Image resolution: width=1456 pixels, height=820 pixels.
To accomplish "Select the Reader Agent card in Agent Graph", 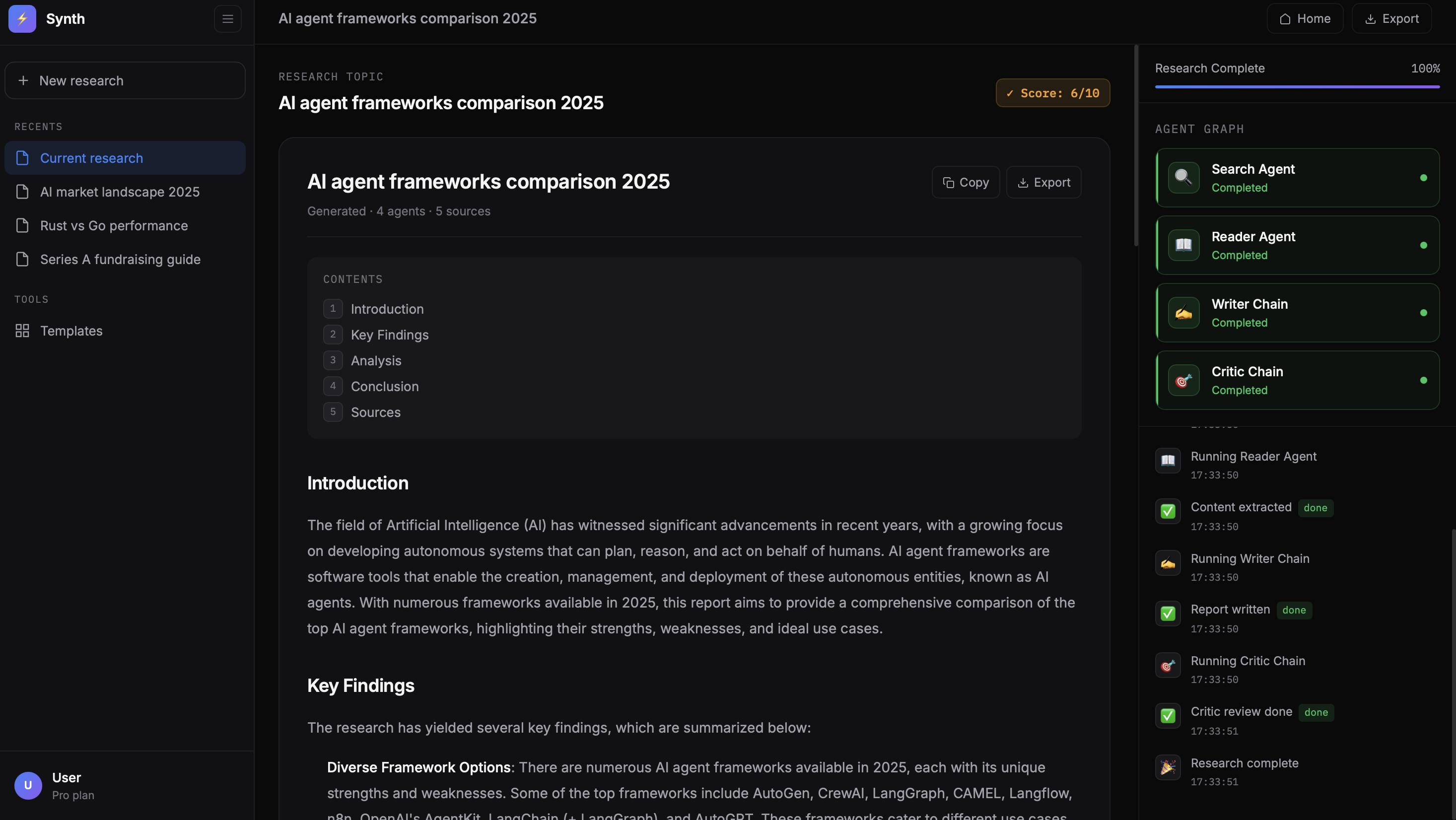I will pos(1297,245).
